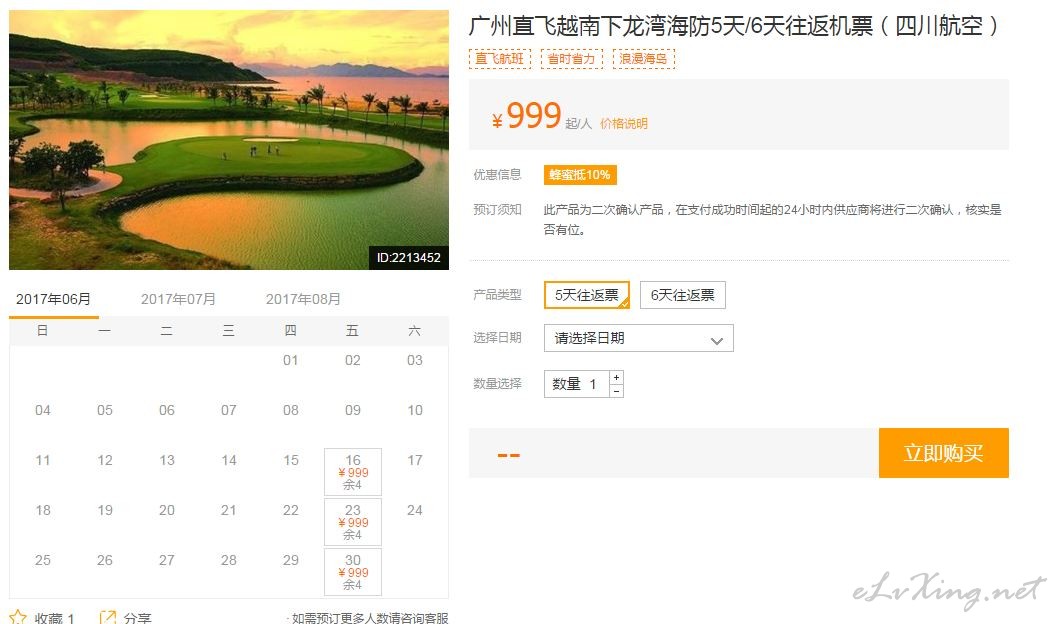Image resolution: width=1057 pixels, height=624 pixels.
Task: Decrease quantity with minus stepper
Action: 616,391
